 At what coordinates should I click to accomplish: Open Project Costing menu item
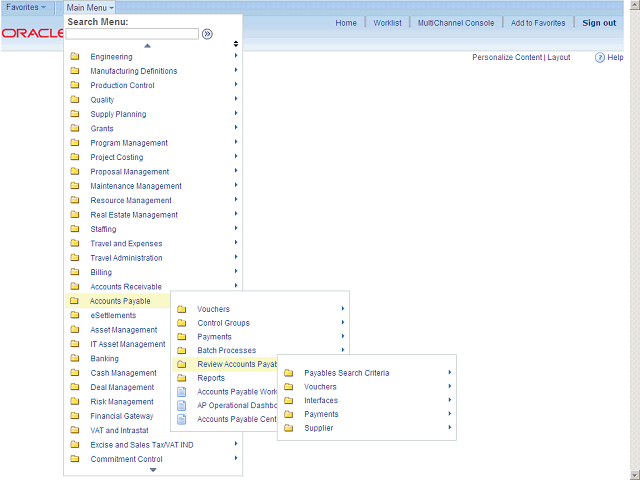coord(116,157)
